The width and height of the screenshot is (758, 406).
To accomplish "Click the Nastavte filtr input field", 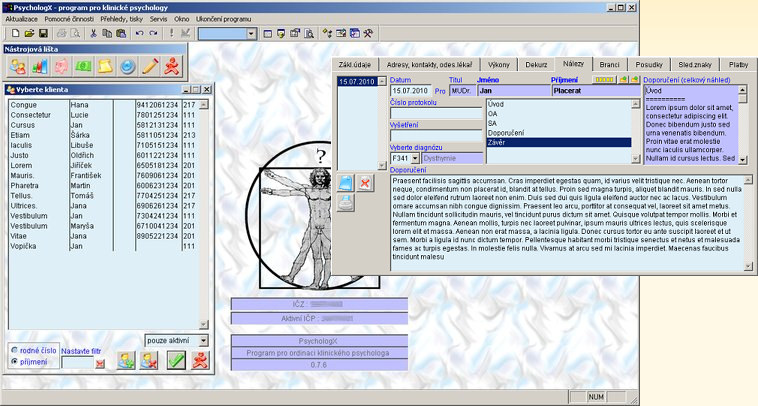I will click(x=77, y=363).
